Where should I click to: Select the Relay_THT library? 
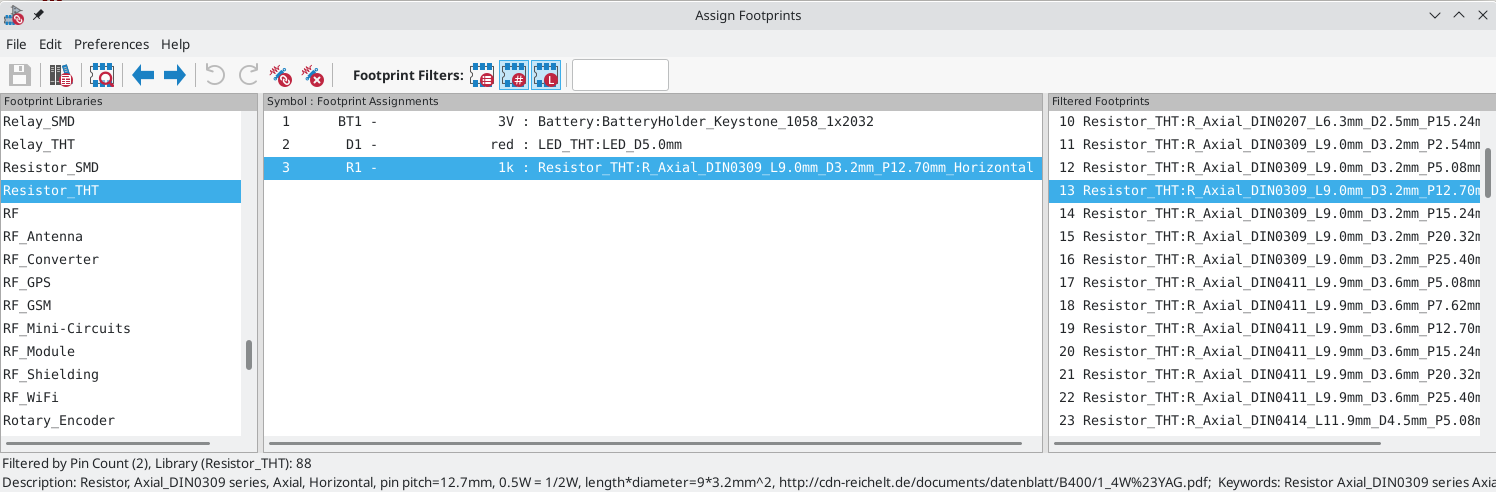120,144
